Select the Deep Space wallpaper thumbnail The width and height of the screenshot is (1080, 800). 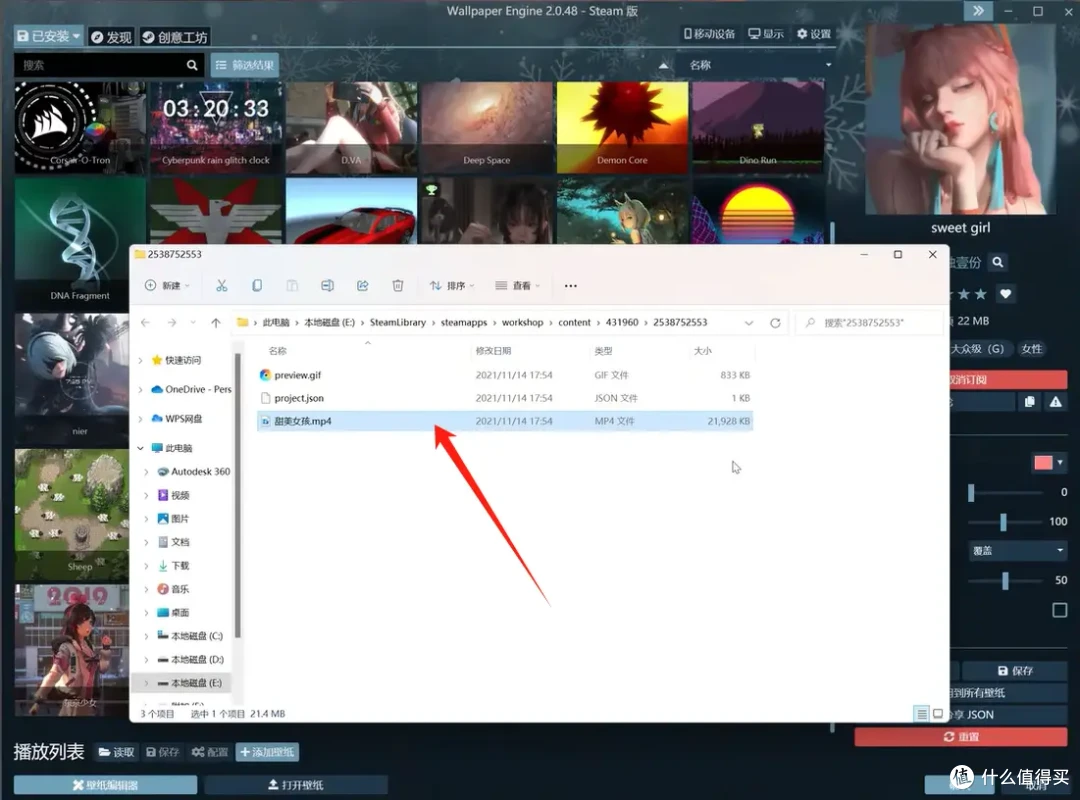[486, 127]
